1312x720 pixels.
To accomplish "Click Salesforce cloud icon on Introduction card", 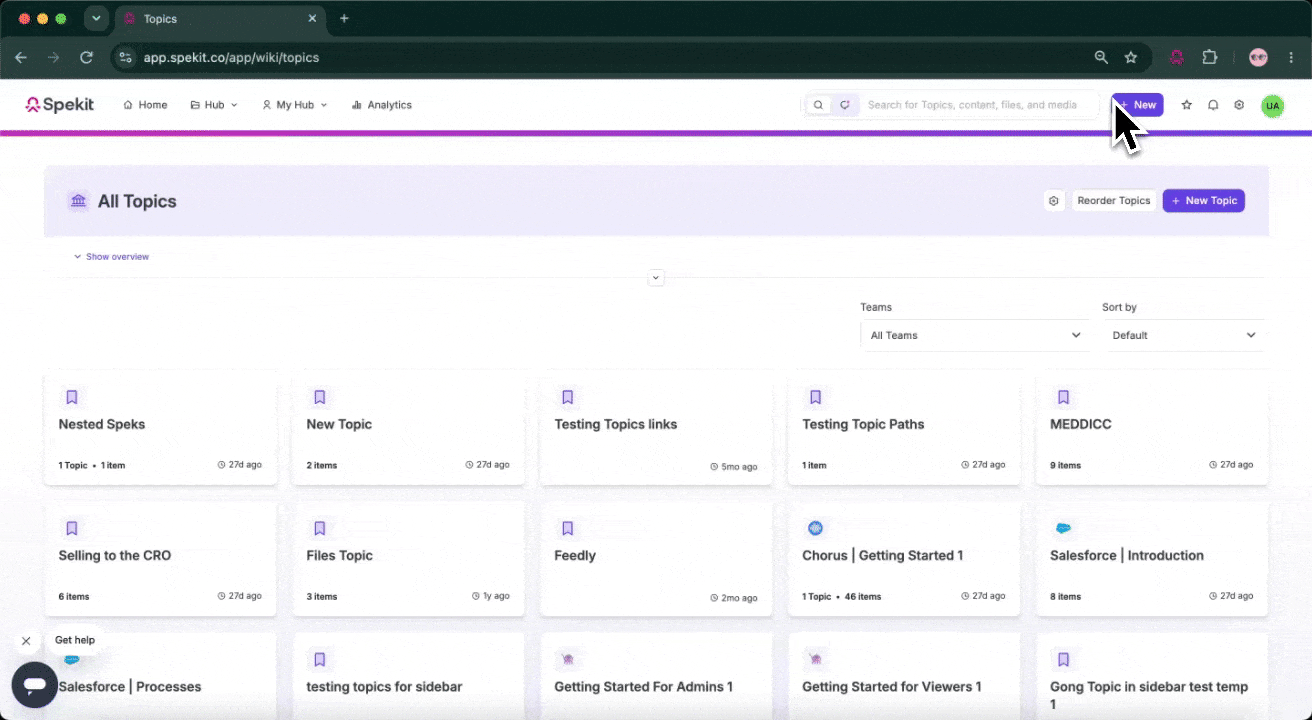I will click(1064, 528).
